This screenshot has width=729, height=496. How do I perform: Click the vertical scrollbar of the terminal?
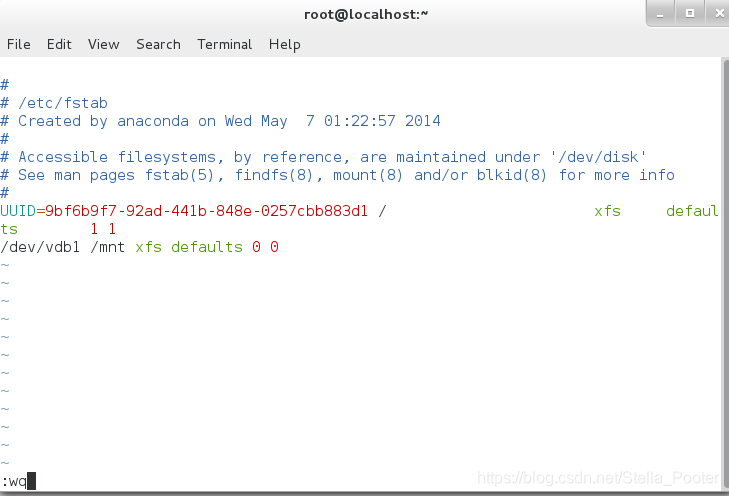click(x=725, y=274)
